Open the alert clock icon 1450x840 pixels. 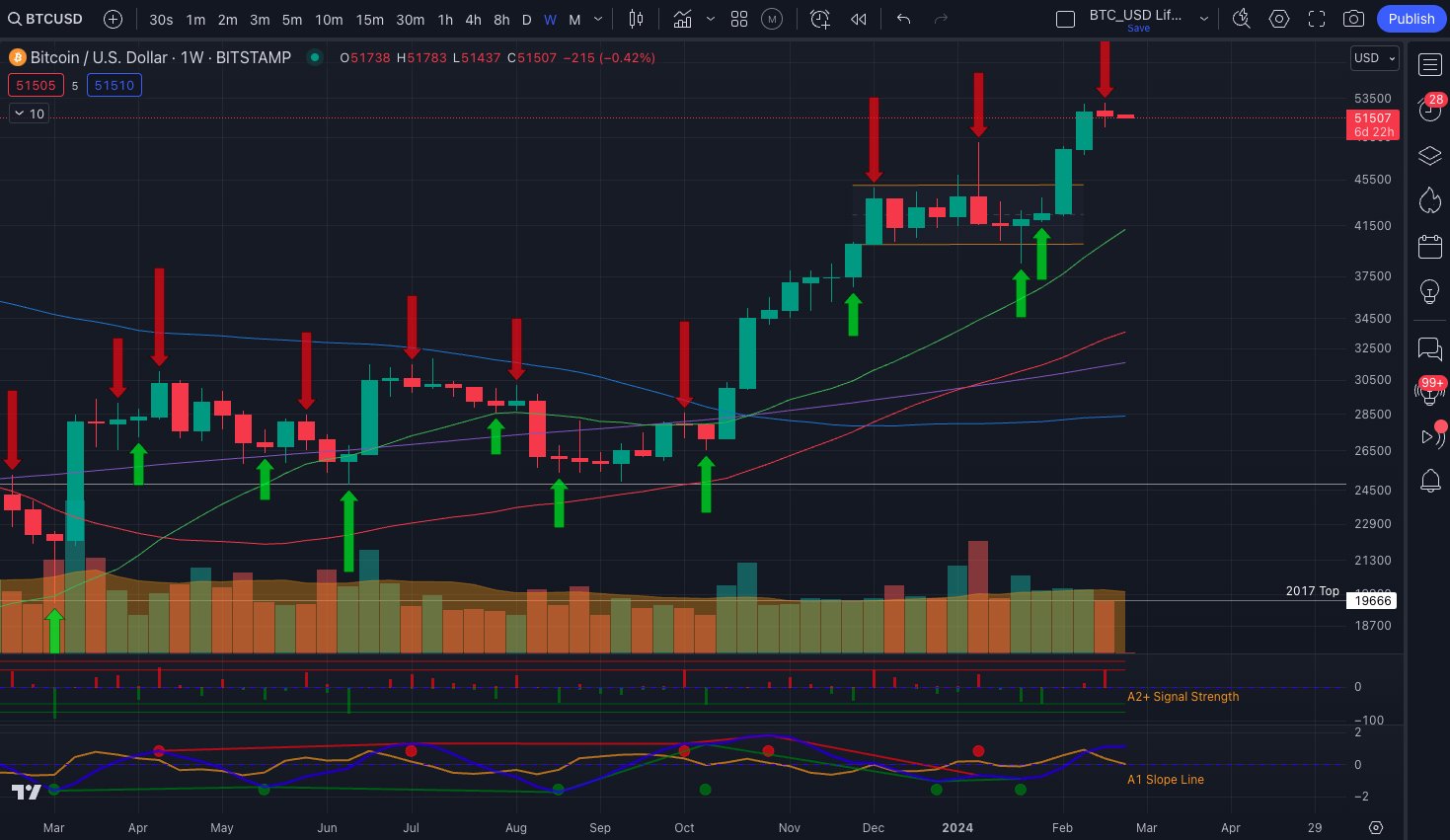point(819,19)
